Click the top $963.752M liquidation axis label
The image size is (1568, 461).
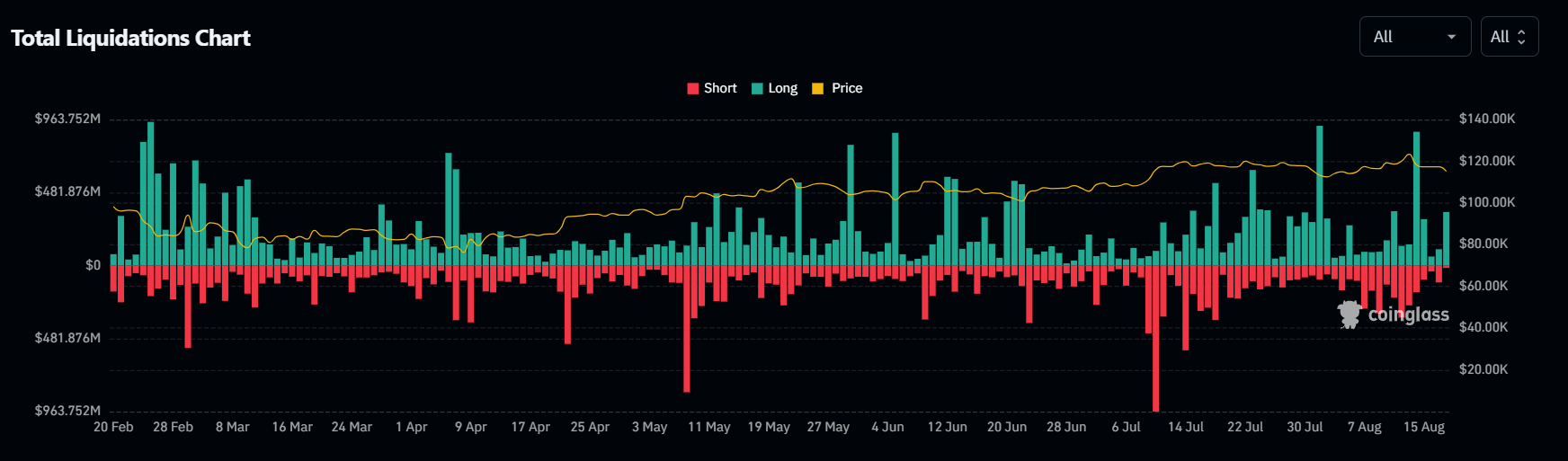tap(67, 119)
